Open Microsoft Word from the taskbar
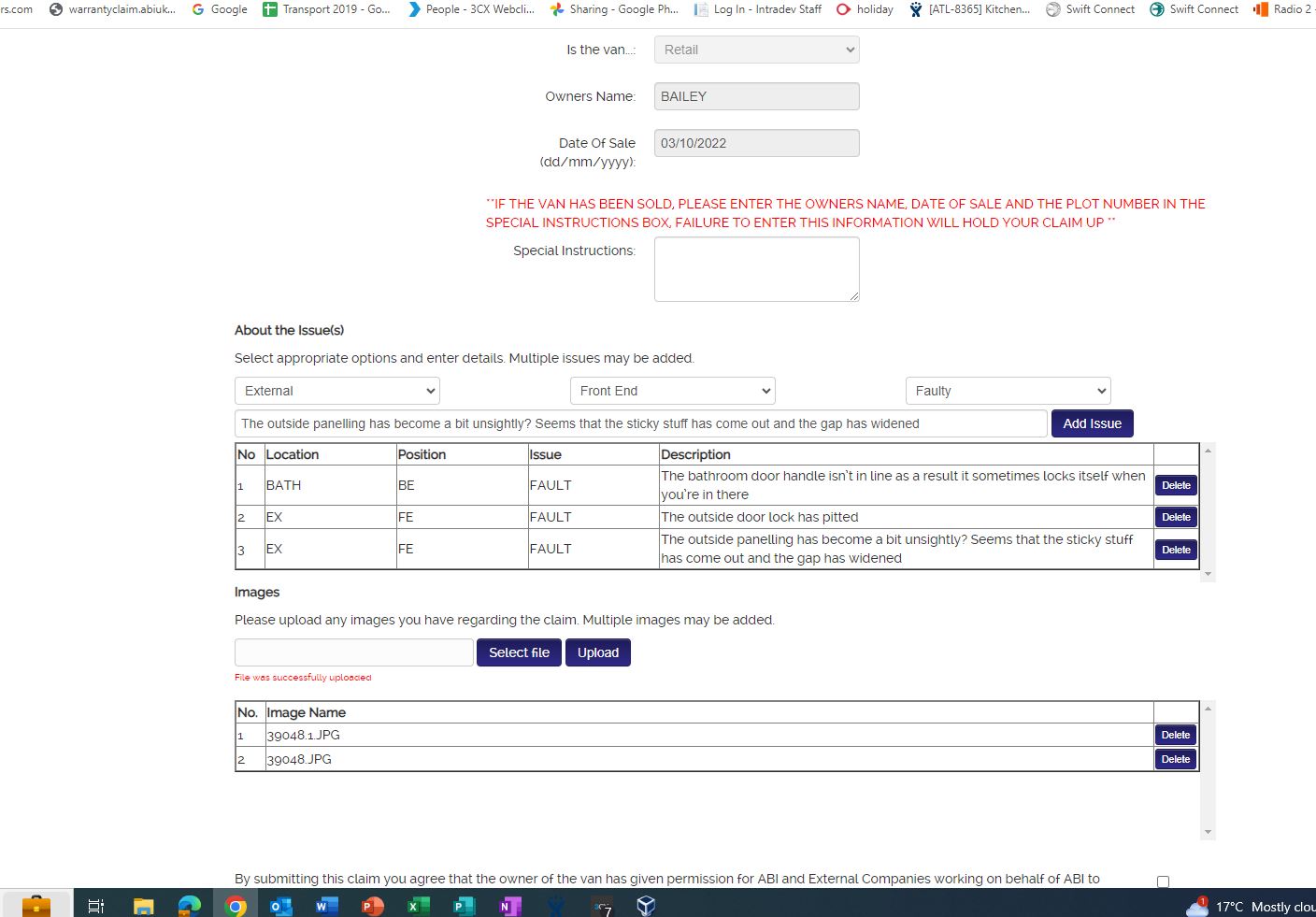This screenshot has height=917, width=1316. [326, 905]
